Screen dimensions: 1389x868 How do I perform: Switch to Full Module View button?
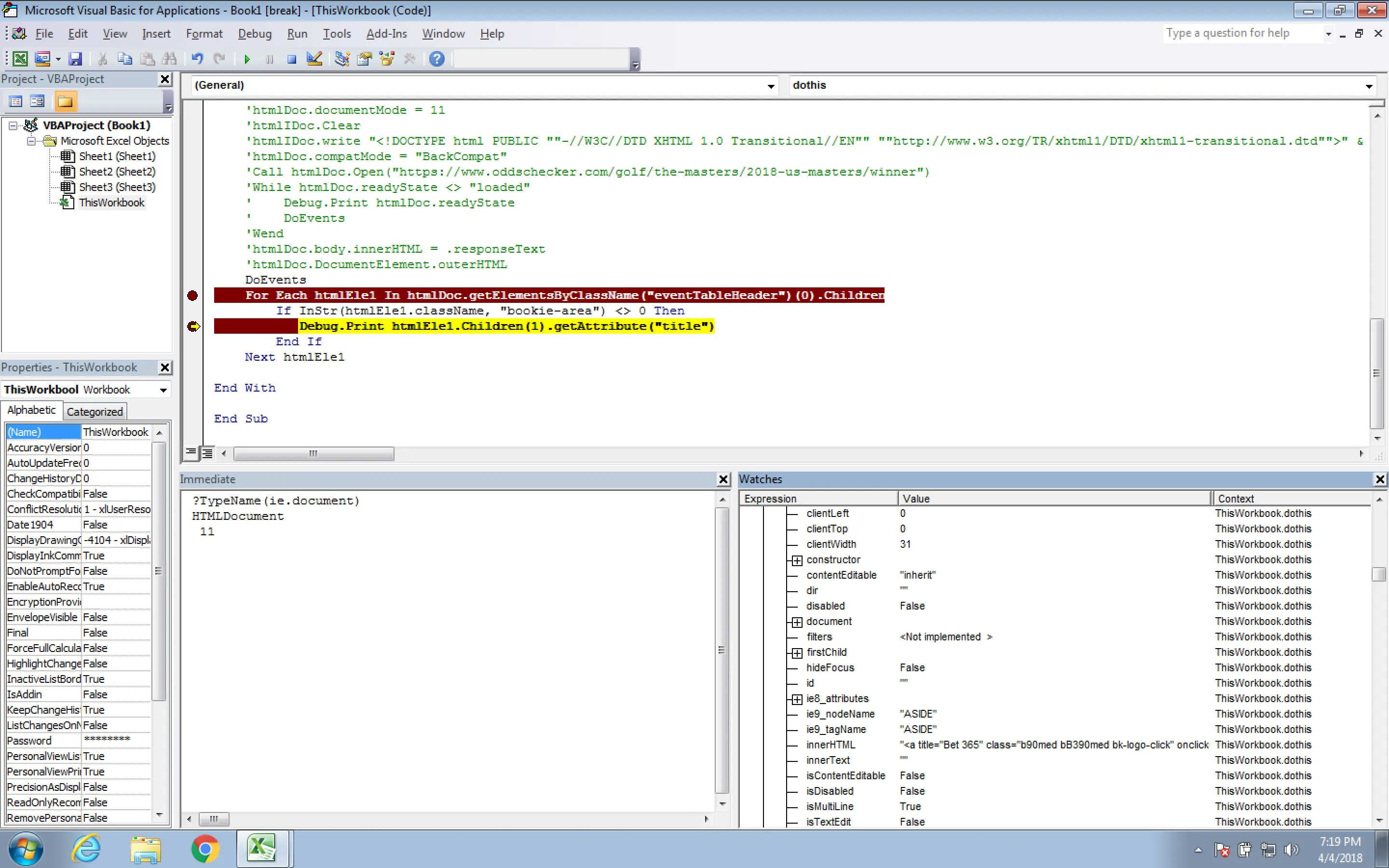[208, 453]
